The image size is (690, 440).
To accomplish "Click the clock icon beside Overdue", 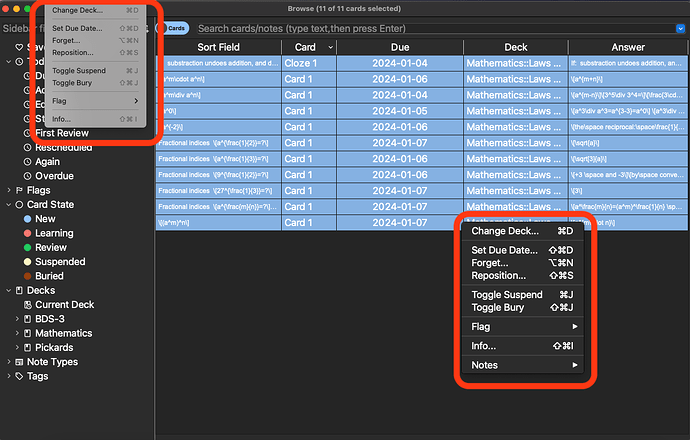I will [27, 176].
